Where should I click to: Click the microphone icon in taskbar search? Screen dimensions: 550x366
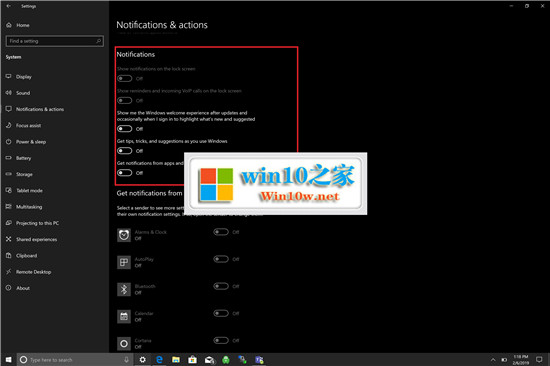(126, 360)
